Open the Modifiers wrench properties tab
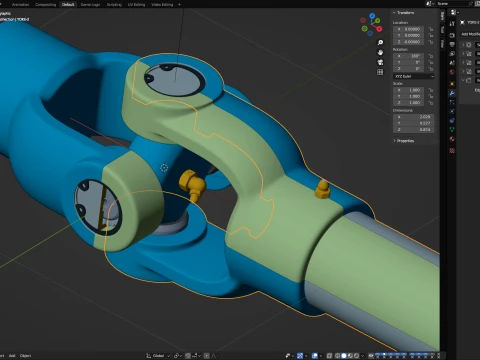The width and height of the screenshot is (480, 360). click(452, 93)
